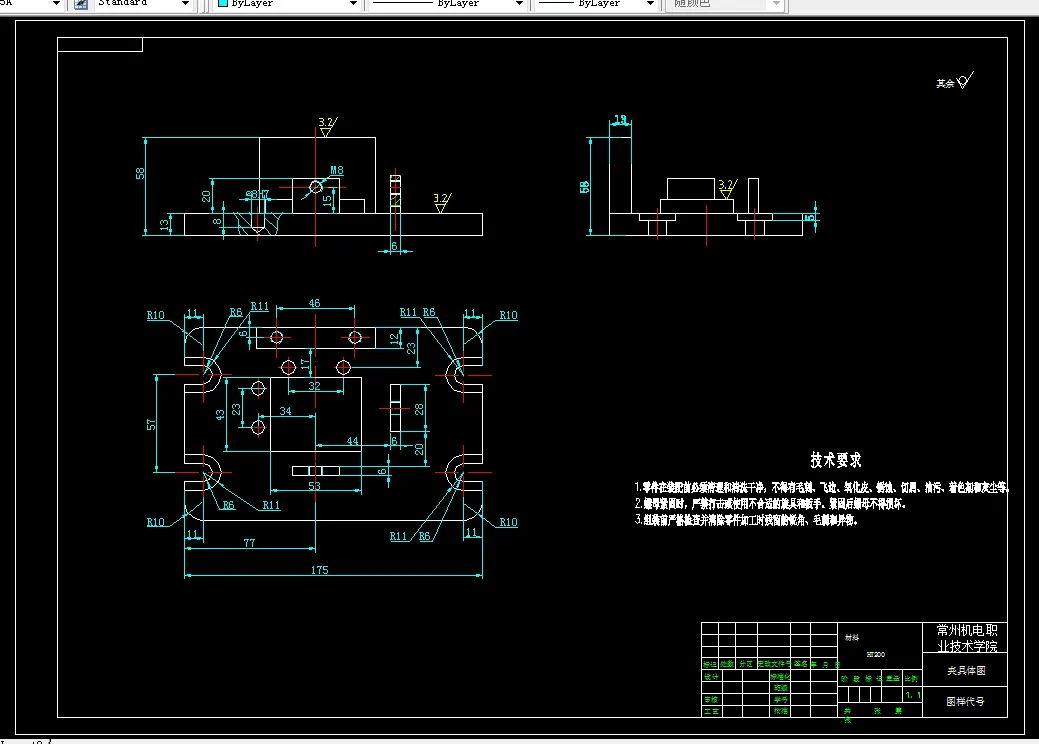
Task: Select the 19 width dimension text
Action: [620, 119]
